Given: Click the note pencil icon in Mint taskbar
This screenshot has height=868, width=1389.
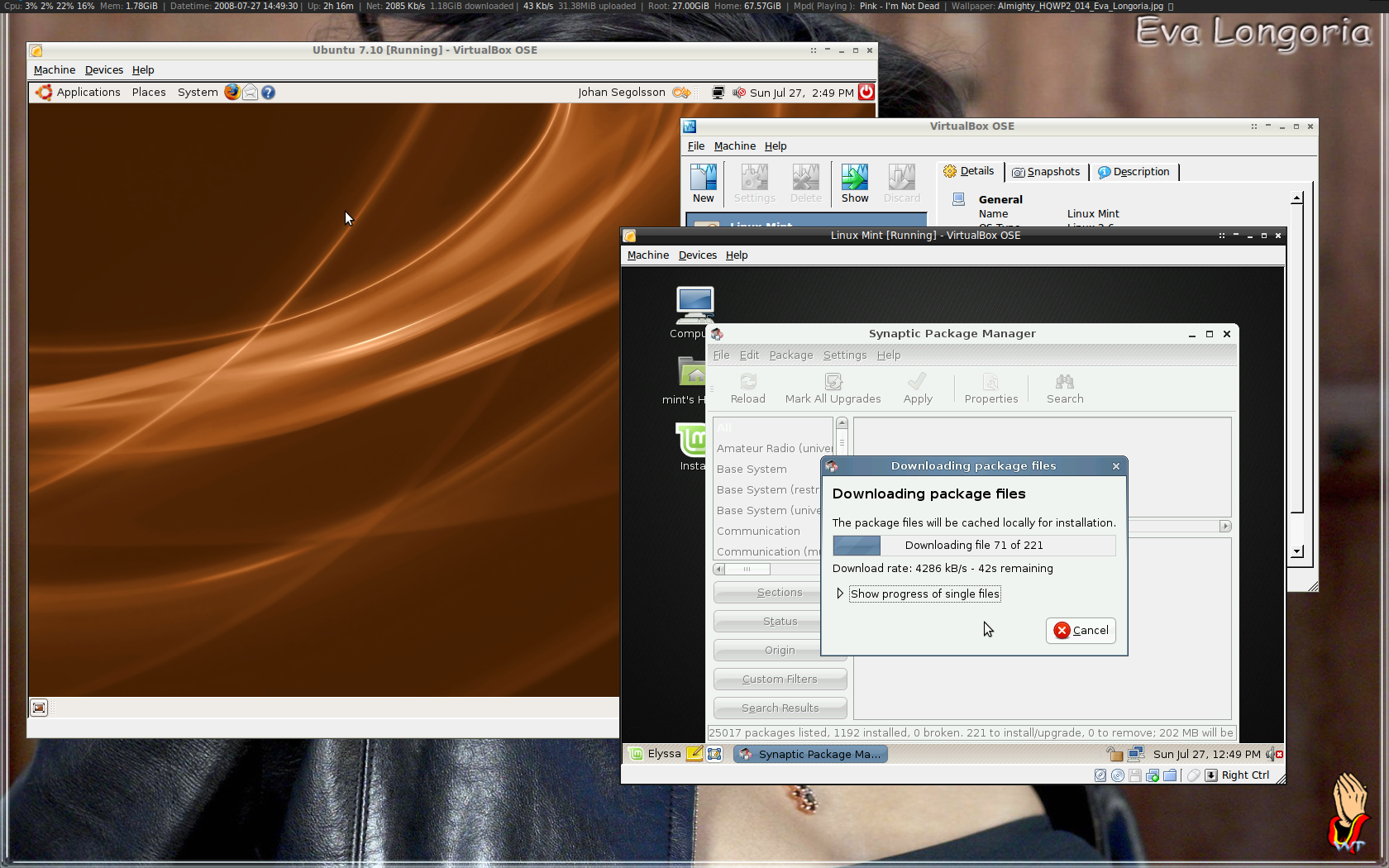Looking at the screenshot, I should point(694,753).
